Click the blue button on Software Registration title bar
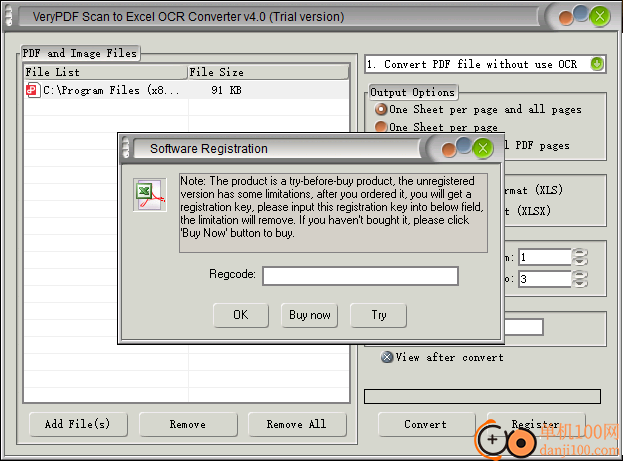Screen dimensions: 623x461 [x=464, y=145]
